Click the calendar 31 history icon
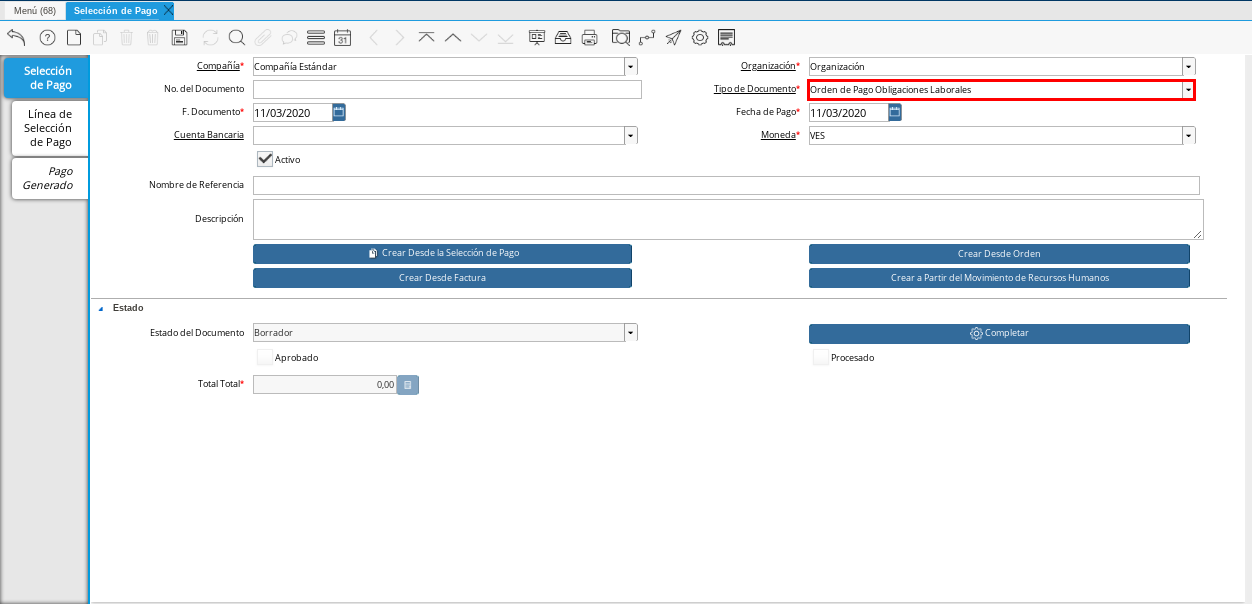Viewport: 1252px width, 605px height. pyautogui.click(x=342, y=38)
